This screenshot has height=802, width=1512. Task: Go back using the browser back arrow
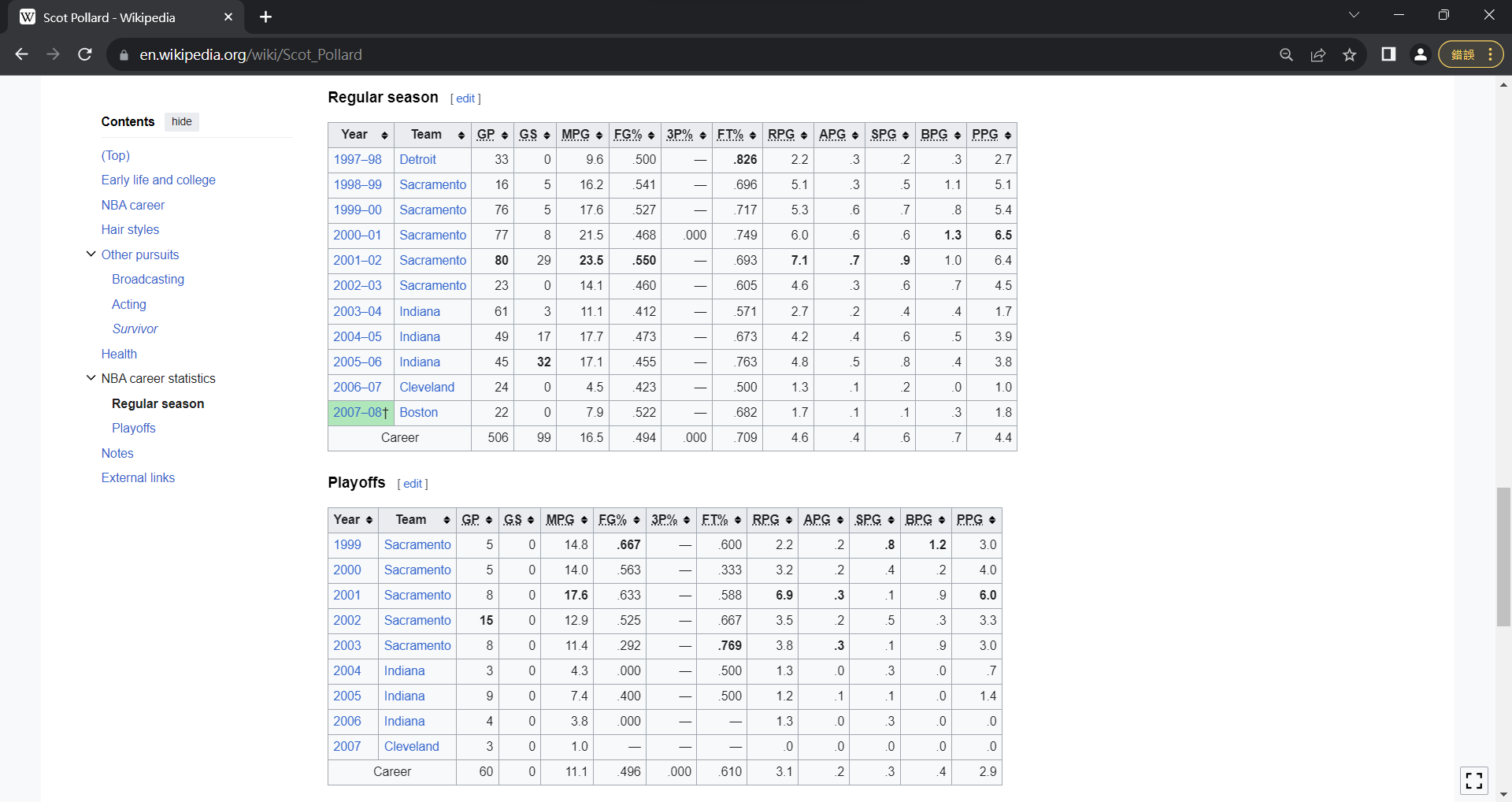(x=22, y=54)
